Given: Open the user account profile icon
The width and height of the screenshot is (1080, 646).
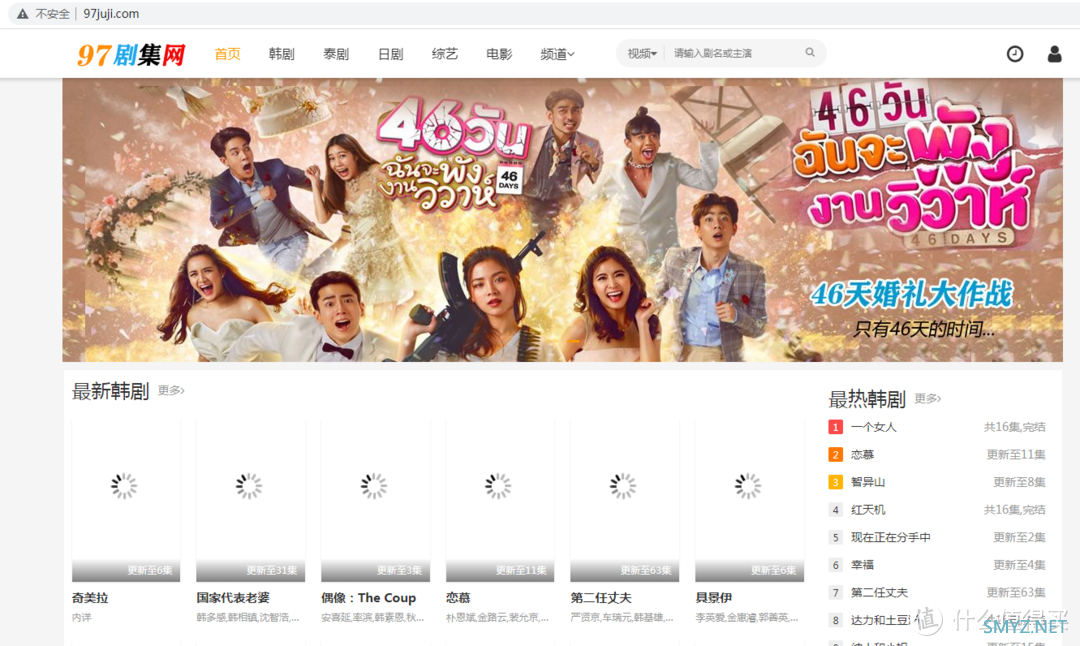Looking at the screenshot, I should coord(1054,54).
